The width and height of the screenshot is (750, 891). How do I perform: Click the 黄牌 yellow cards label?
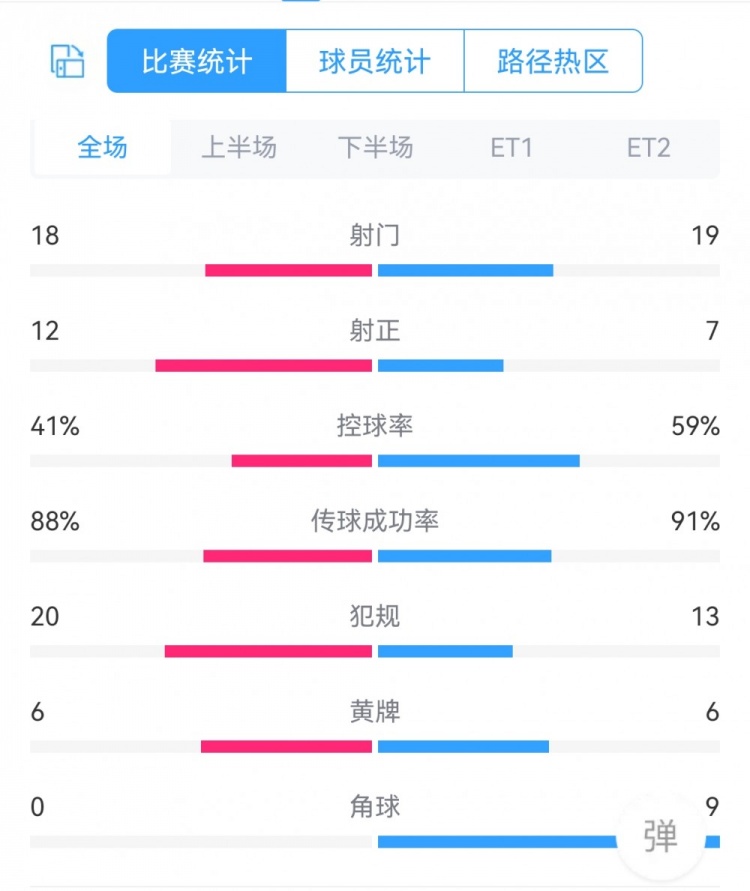click(375, 712)
